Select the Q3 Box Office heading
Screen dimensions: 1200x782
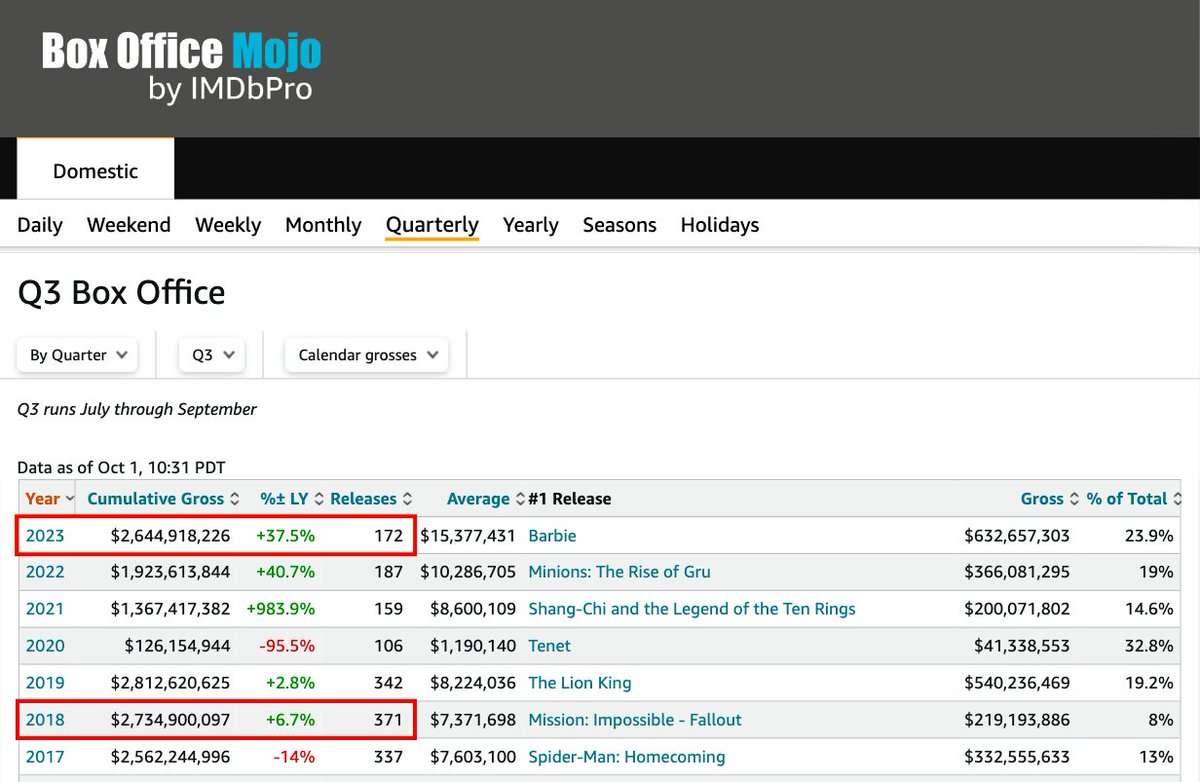121,293
